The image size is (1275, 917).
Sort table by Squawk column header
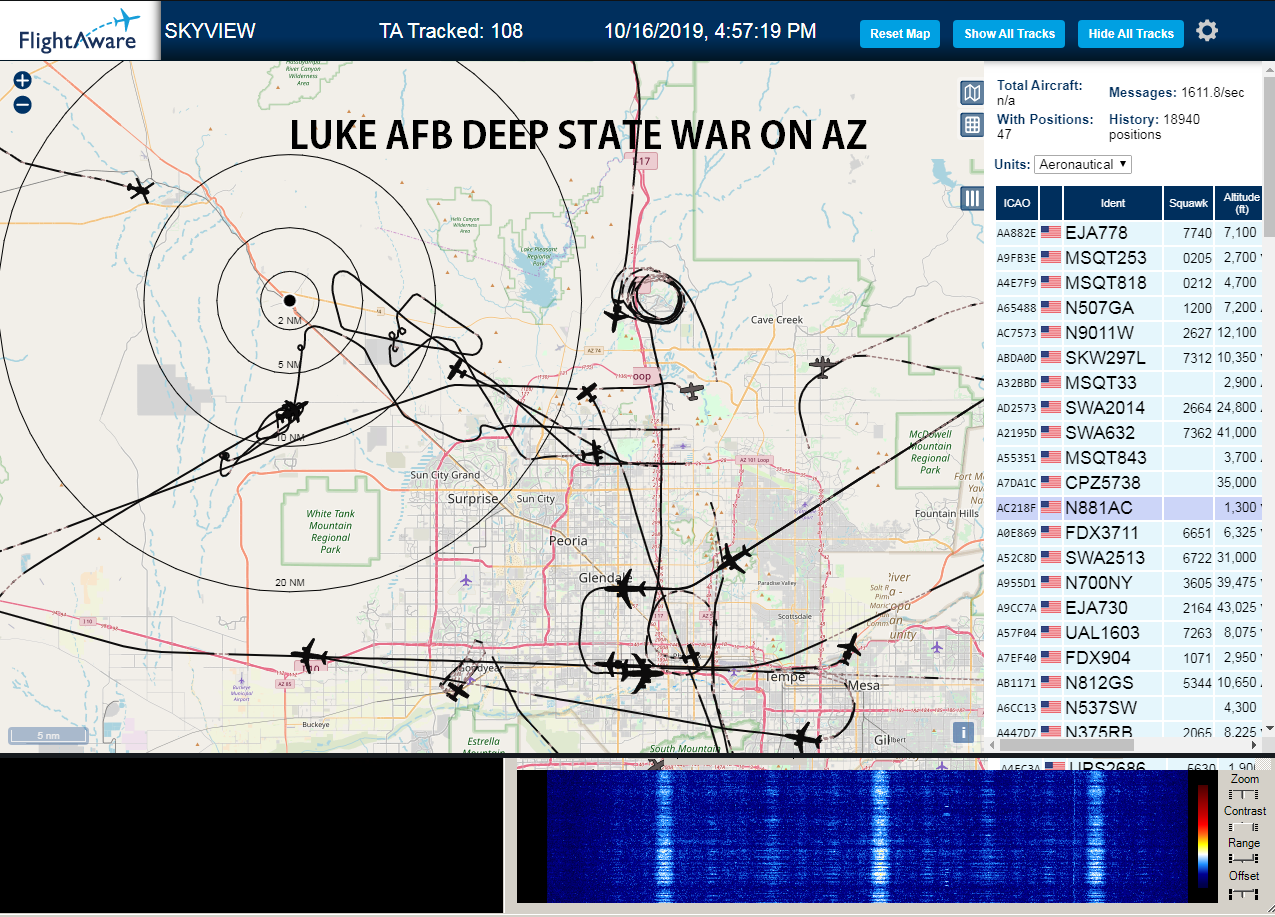pyautogui.click(x=1189, y=203)
